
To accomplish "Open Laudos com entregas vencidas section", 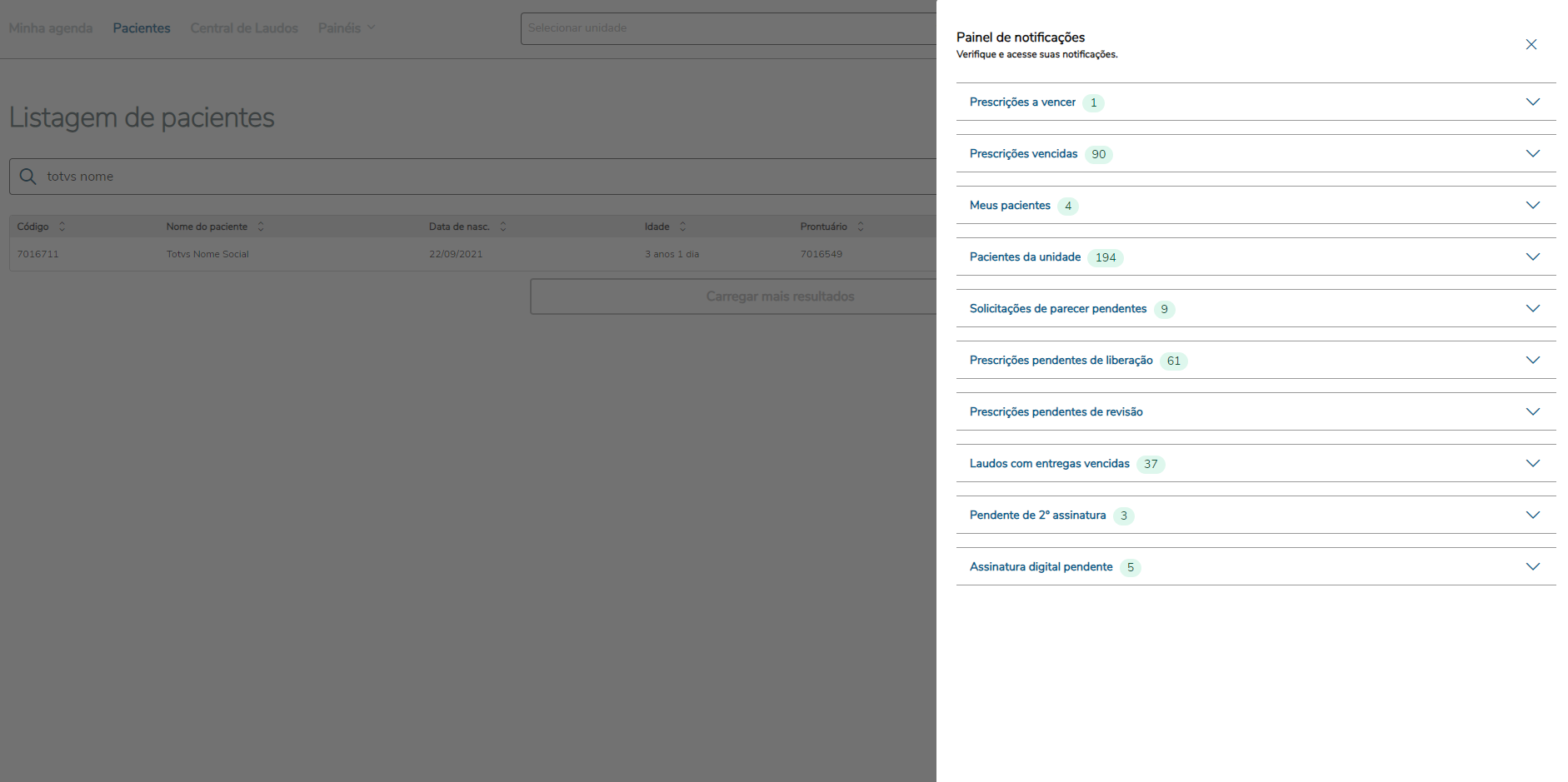I will (1049, 464).
